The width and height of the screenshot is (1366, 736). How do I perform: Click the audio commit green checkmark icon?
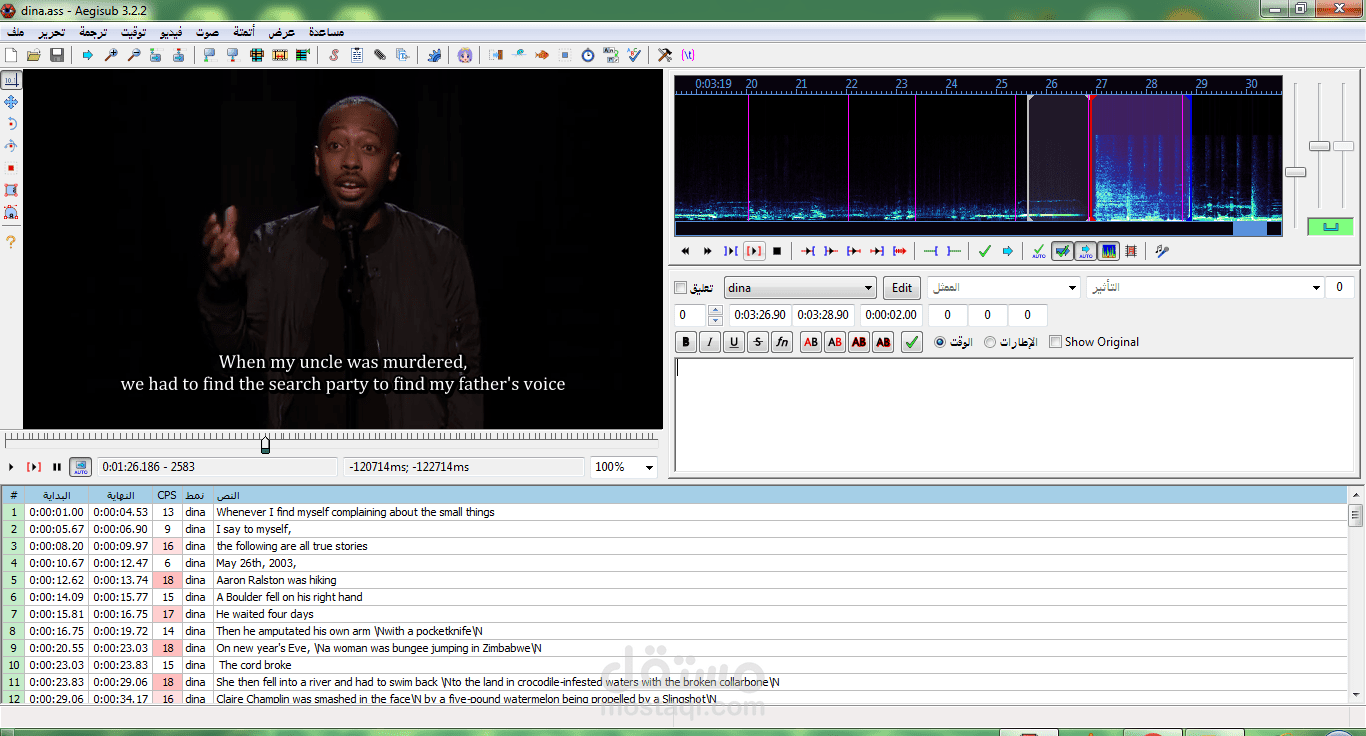[985, 251]
